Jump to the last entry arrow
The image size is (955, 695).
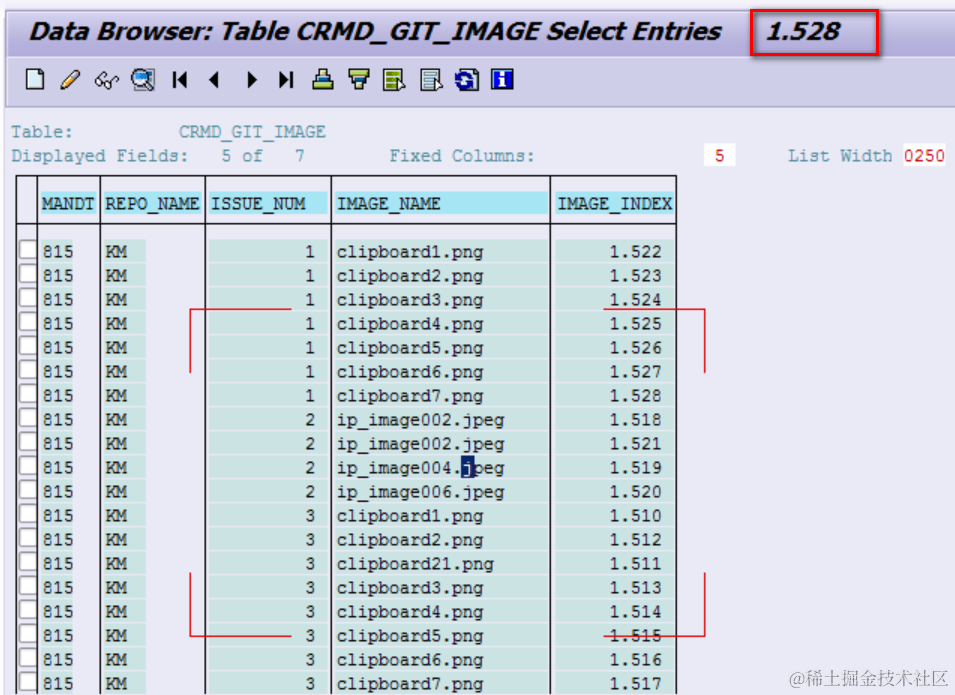click(286, 80)
